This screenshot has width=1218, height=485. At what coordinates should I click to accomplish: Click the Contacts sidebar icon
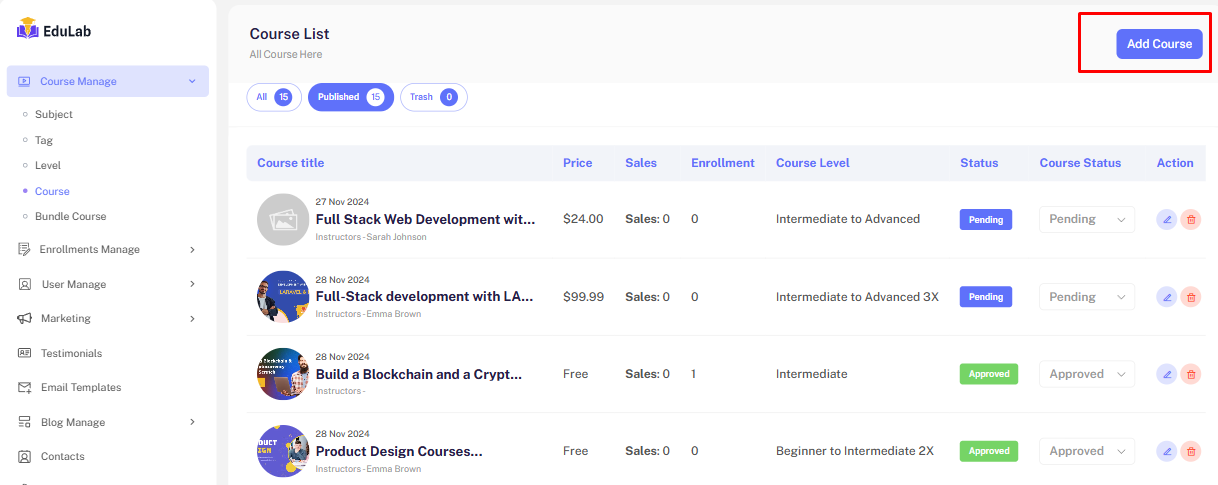pyautogui.click(x=25, y=457)
